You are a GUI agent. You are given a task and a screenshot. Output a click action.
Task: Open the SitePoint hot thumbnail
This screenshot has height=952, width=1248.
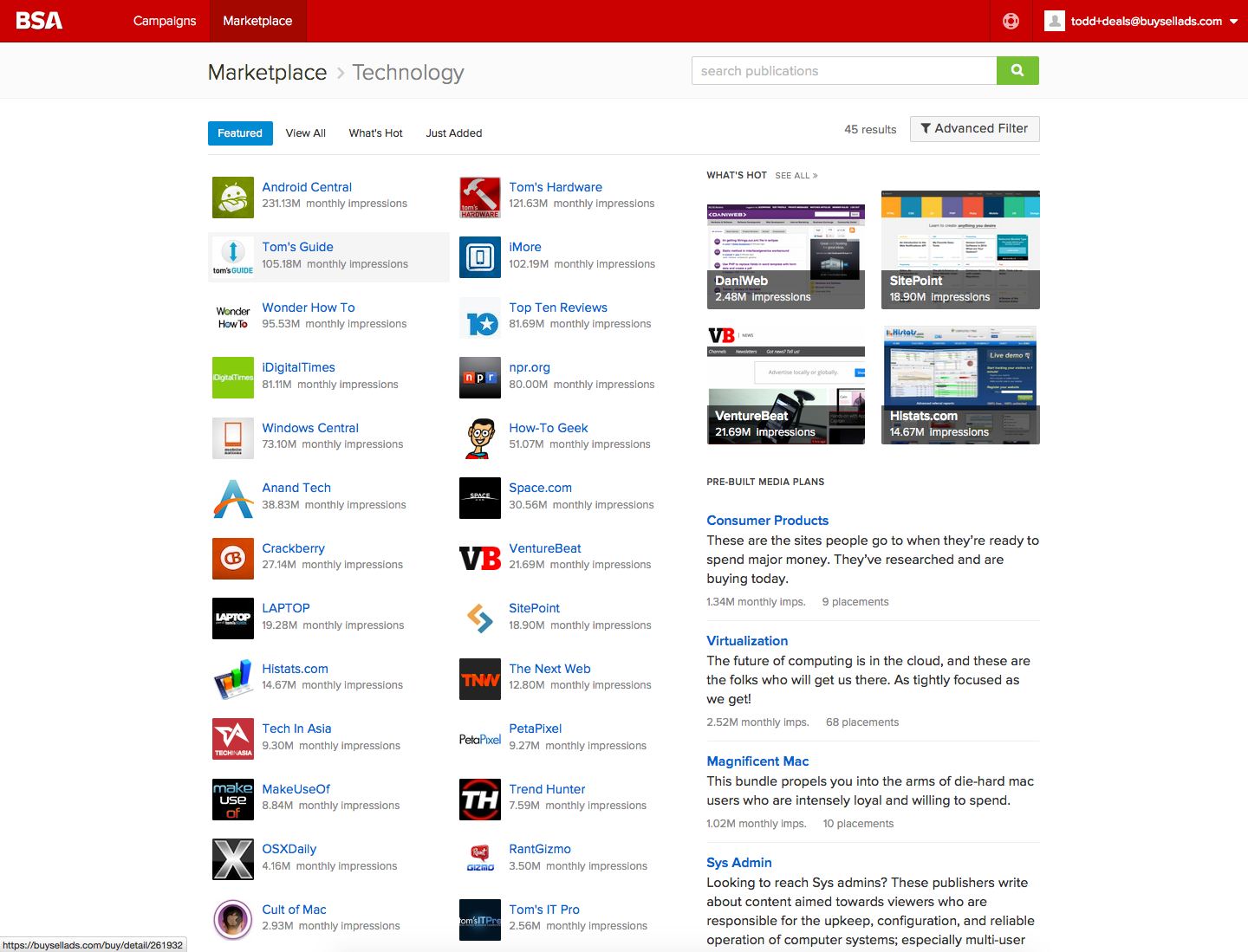point(960,249)
